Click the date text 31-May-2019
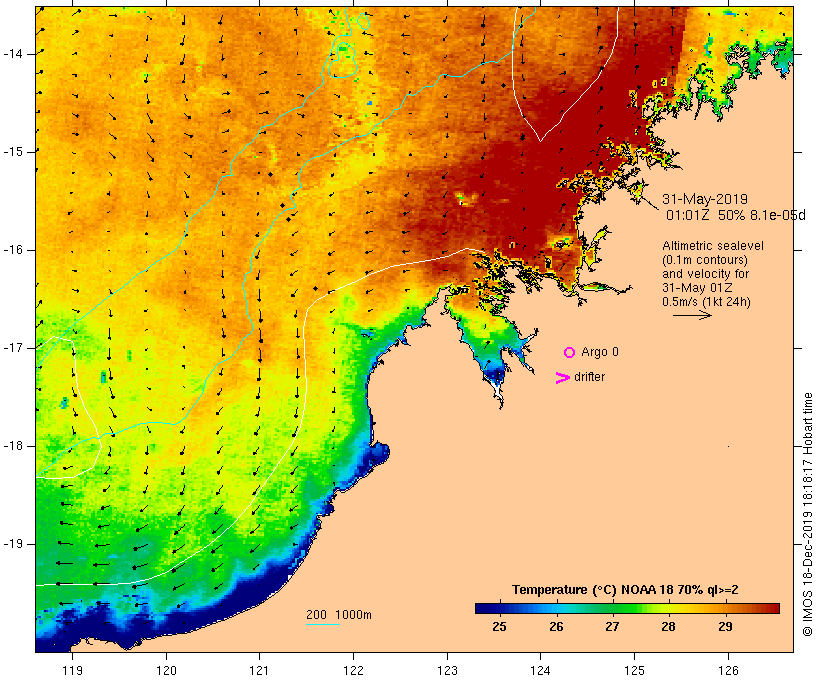The height and width of the screenshot is (680, 820). click(704, 199)
